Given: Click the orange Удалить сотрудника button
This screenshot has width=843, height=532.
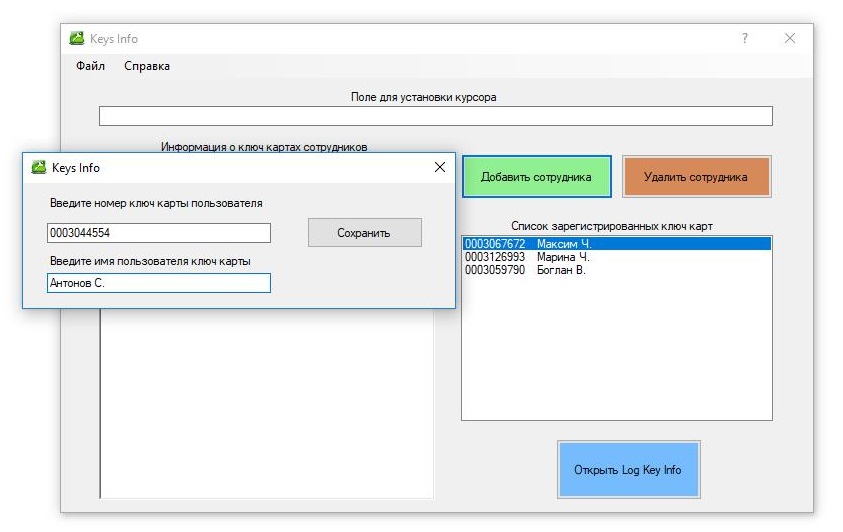Looking at the screenshot, I should (696, 177).
